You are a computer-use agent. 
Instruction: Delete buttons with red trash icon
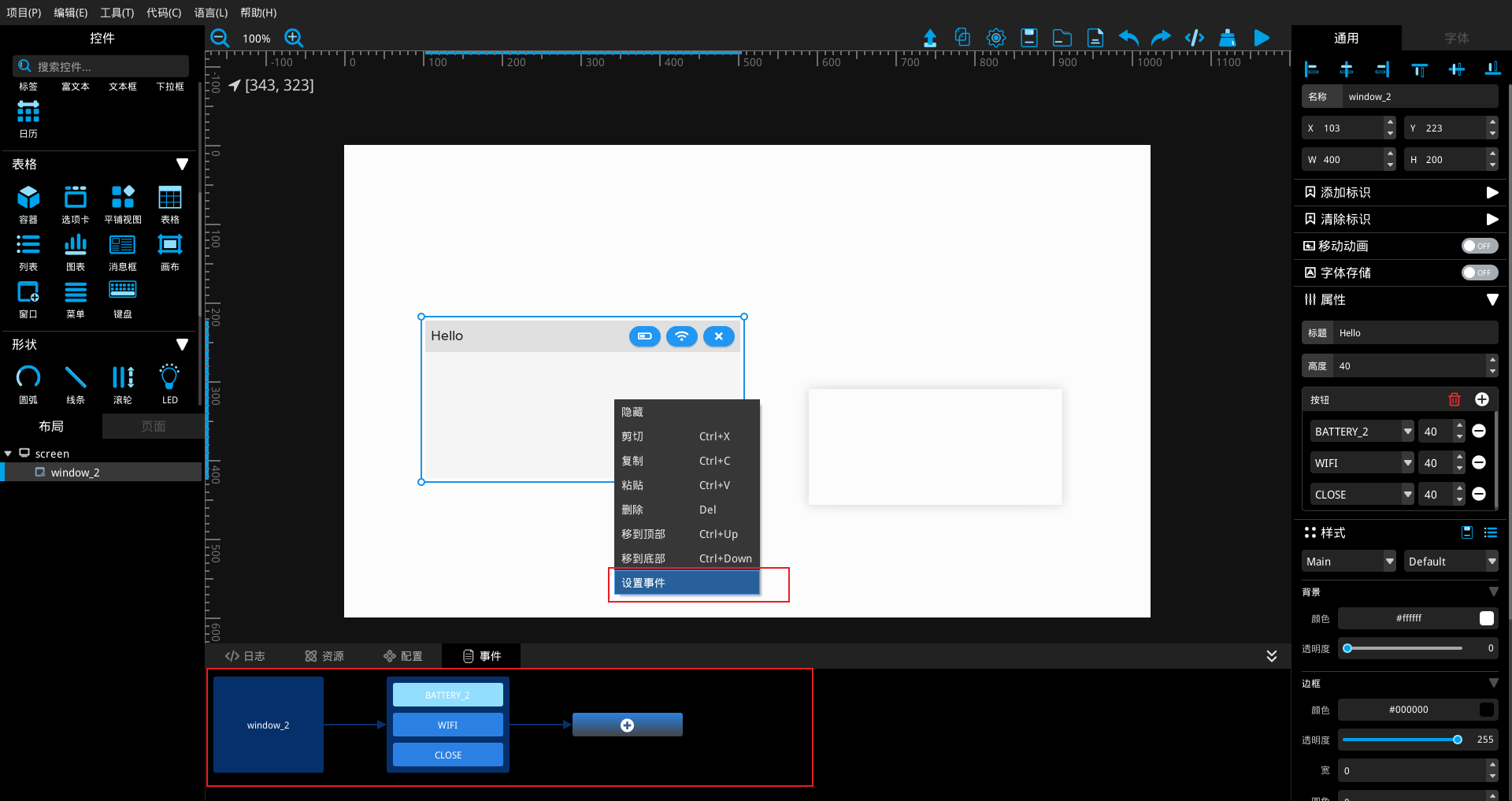tap(1455, 399)
